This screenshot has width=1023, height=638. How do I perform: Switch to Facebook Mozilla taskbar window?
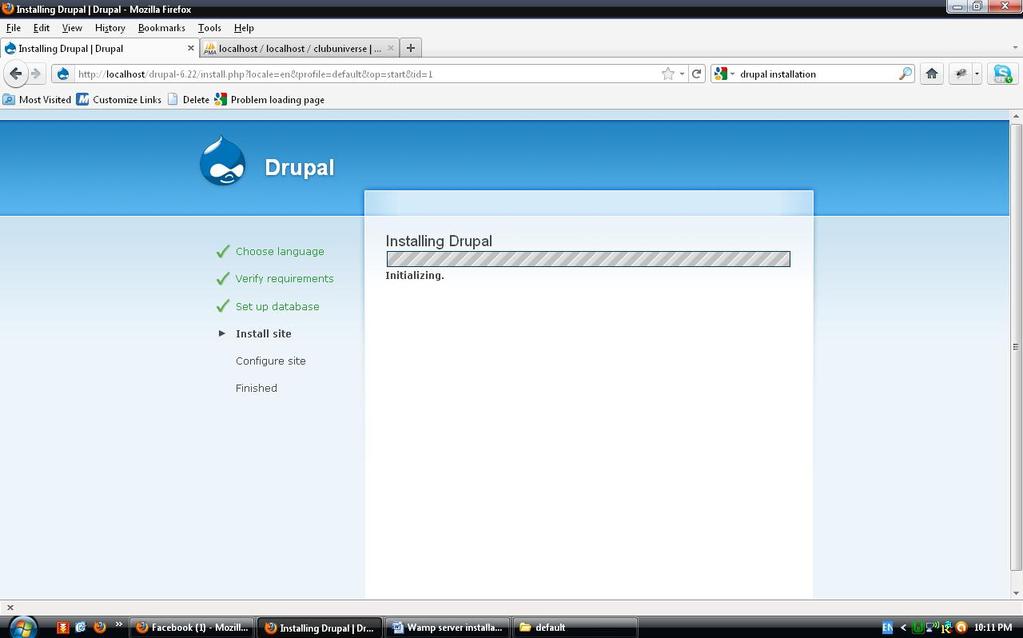(x=192, y=628)
